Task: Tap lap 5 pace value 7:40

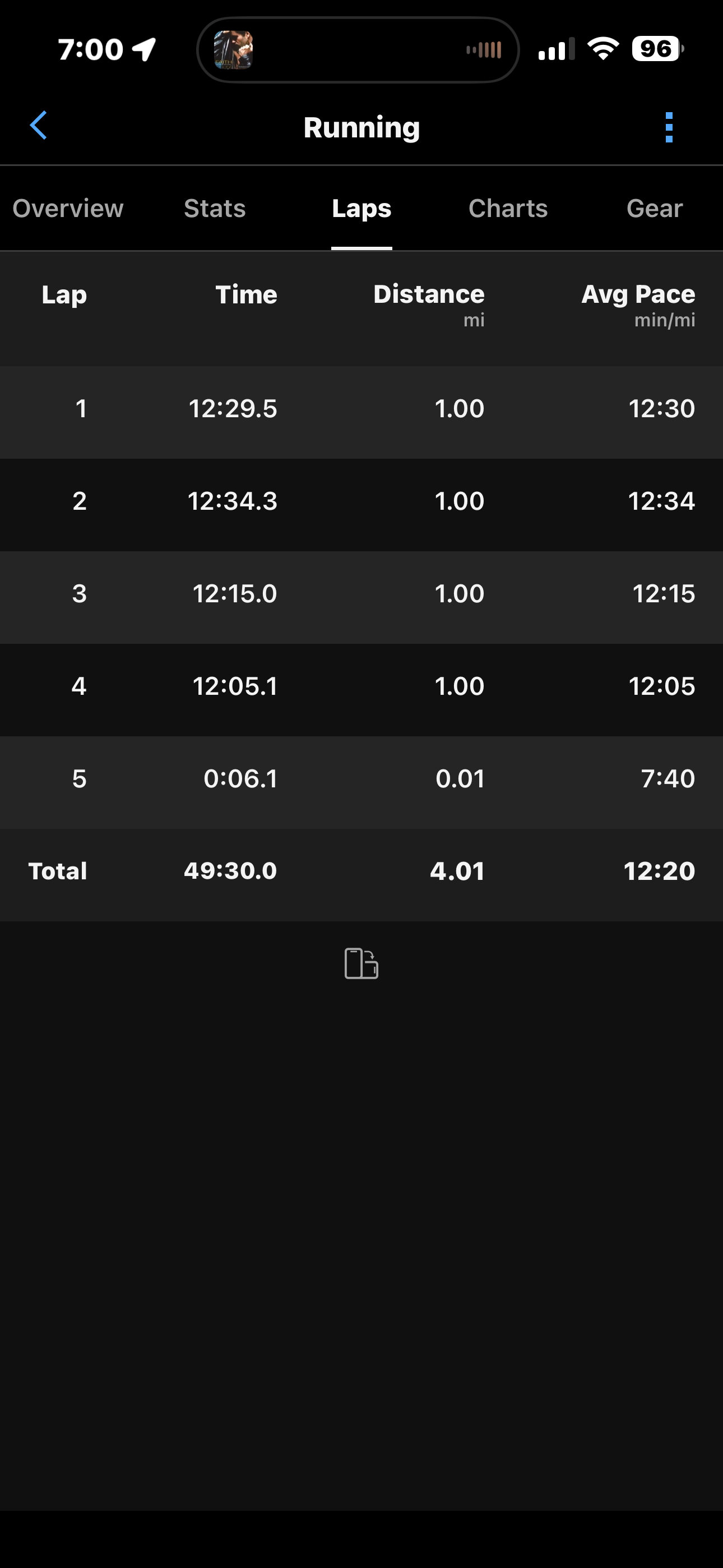Action: click(668, 778)
